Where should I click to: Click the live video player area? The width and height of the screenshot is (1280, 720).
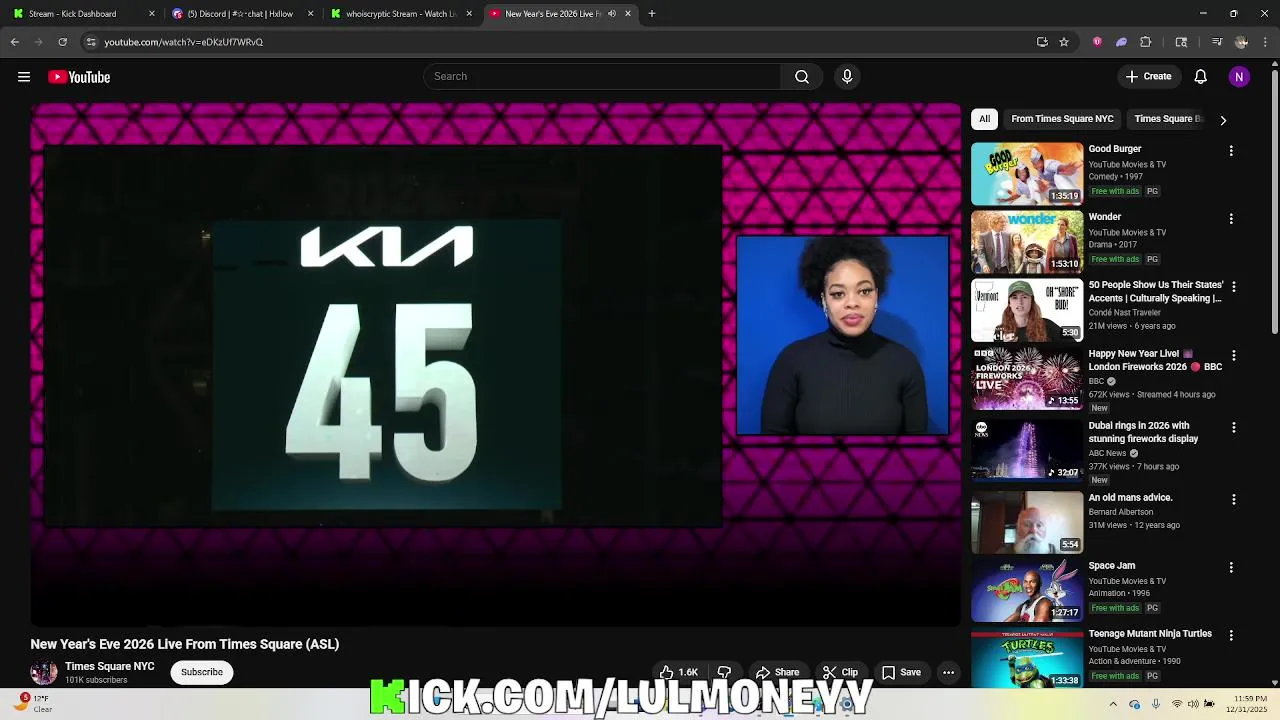[495, 364]
